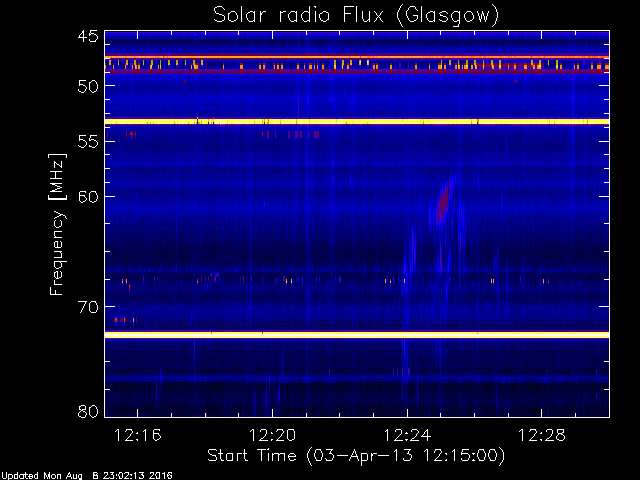The height and width of the screenshot is (480, 640).
Task: Click the 'Updated Mon Aug 8 23:02:13 2016' footer text
Action: (x=87, y=476)
